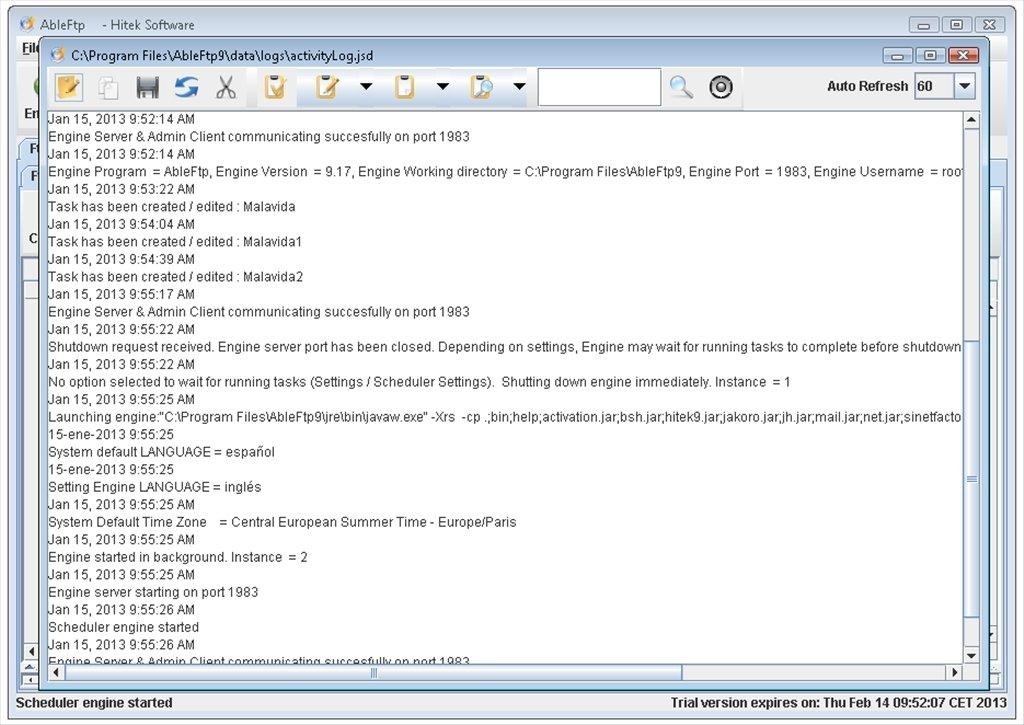Screen dimensions: 1024x725
Task: Click the edit note icon with pencil
Action: coord(69,87)
